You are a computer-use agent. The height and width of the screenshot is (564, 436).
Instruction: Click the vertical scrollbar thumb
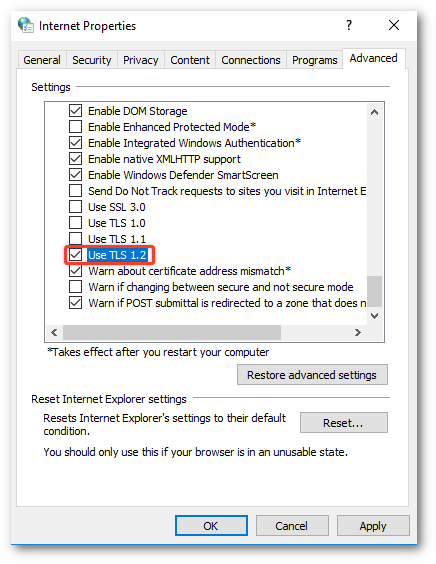[x=374, y=291]
